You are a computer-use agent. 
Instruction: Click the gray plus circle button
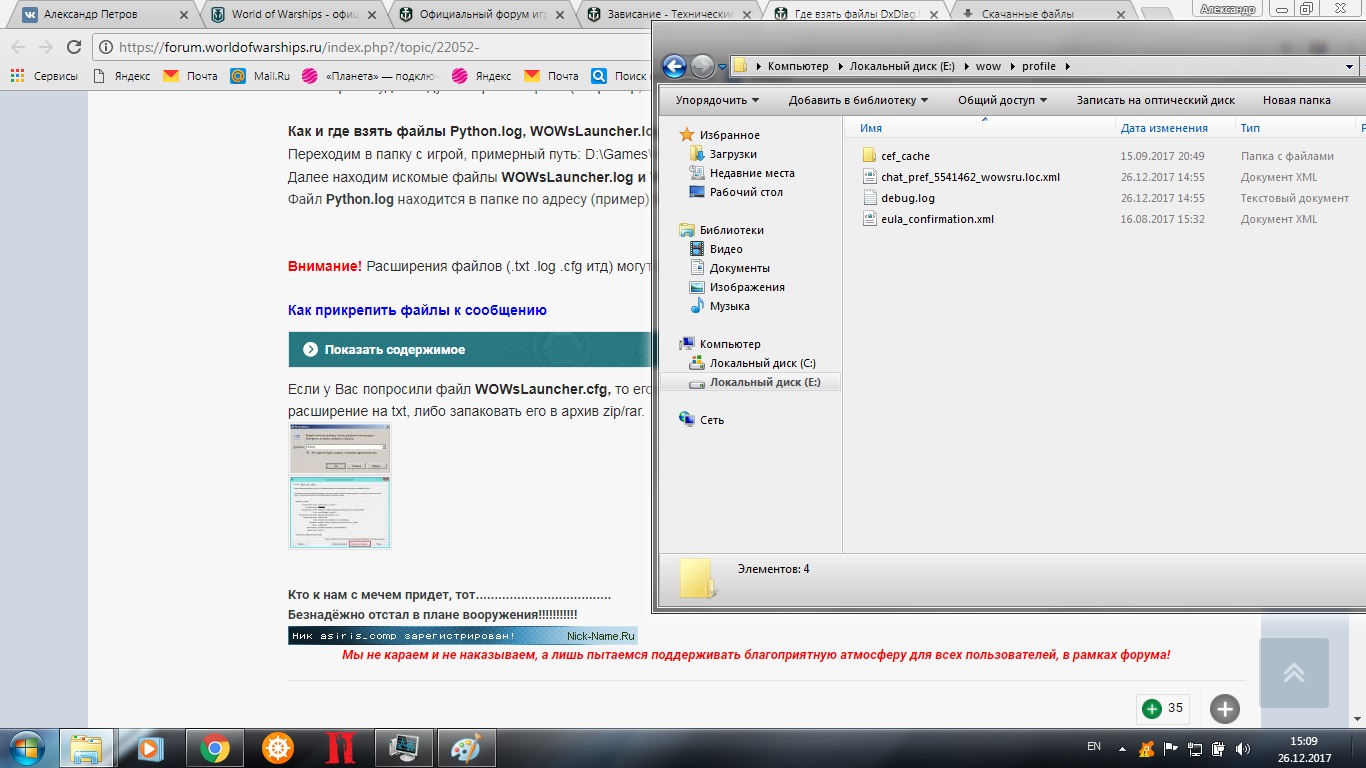point(1225,709)
